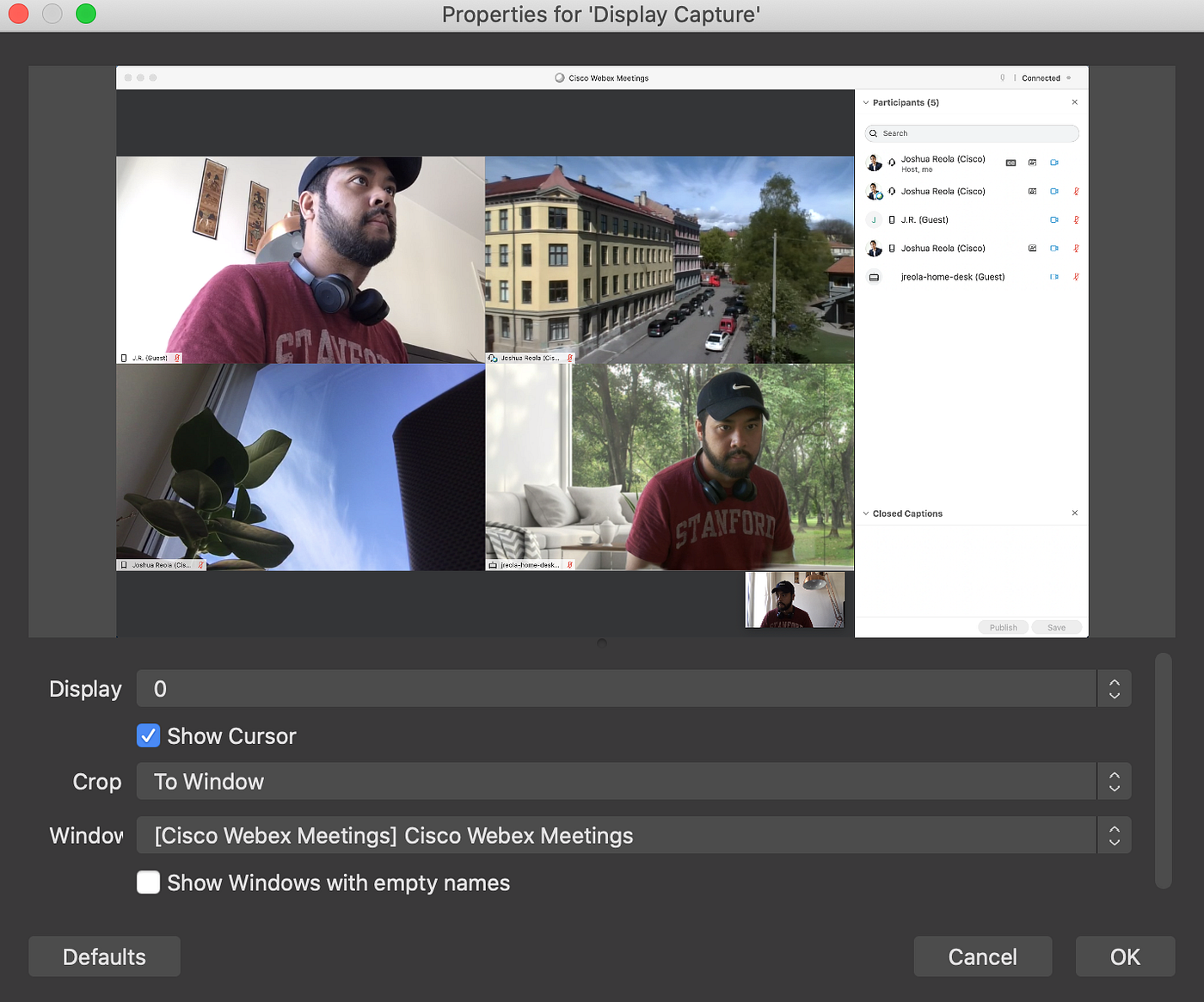The image size is (1204, 1002).
Task: Open the Crop dropdown set to To Window
Action: tap(634, 782)
